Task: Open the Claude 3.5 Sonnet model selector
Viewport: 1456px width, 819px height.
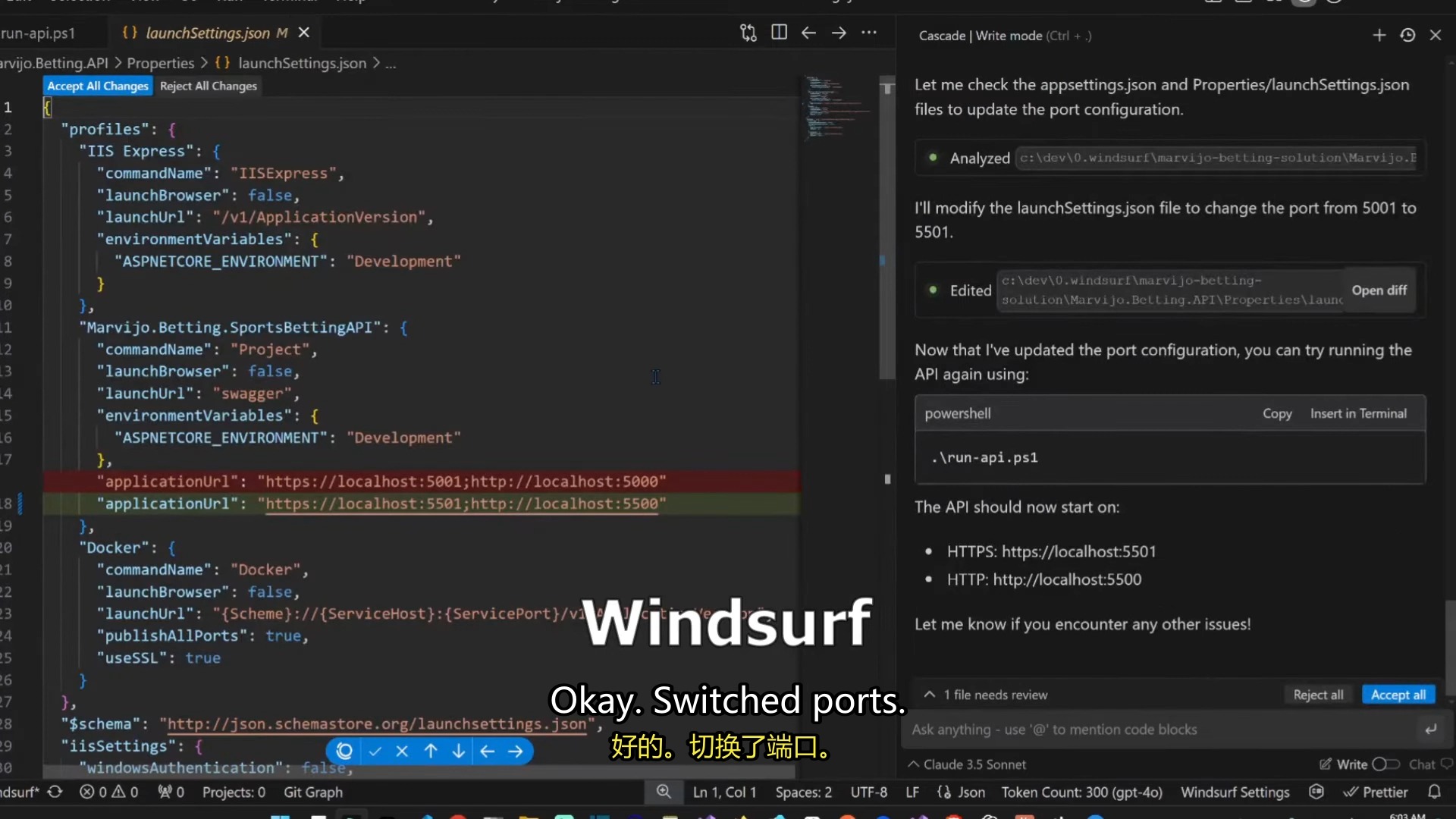Action: pyautogui.click(x=974, y=764)
